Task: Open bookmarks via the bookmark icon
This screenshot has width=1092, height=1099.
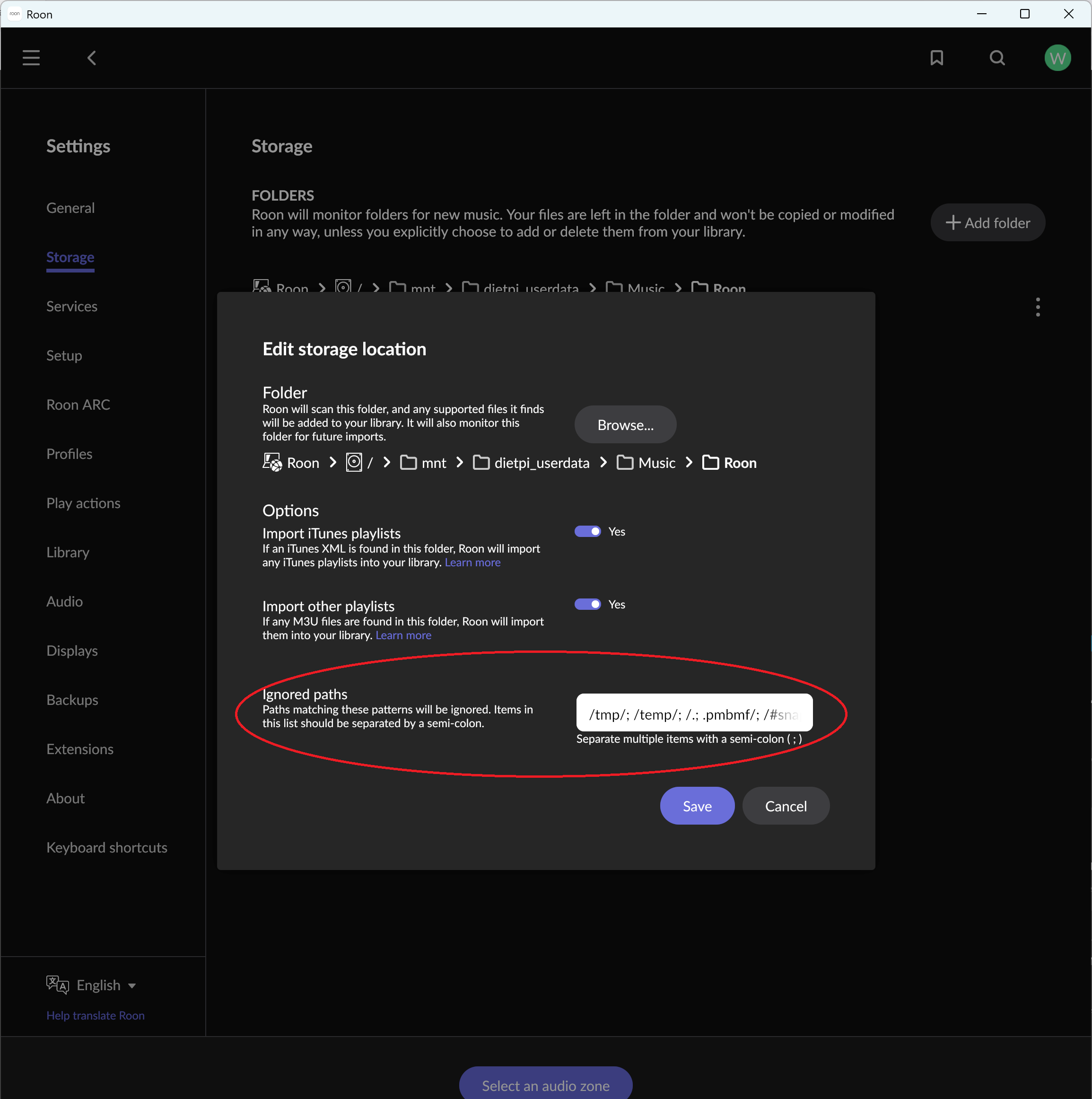Action: 937,57
